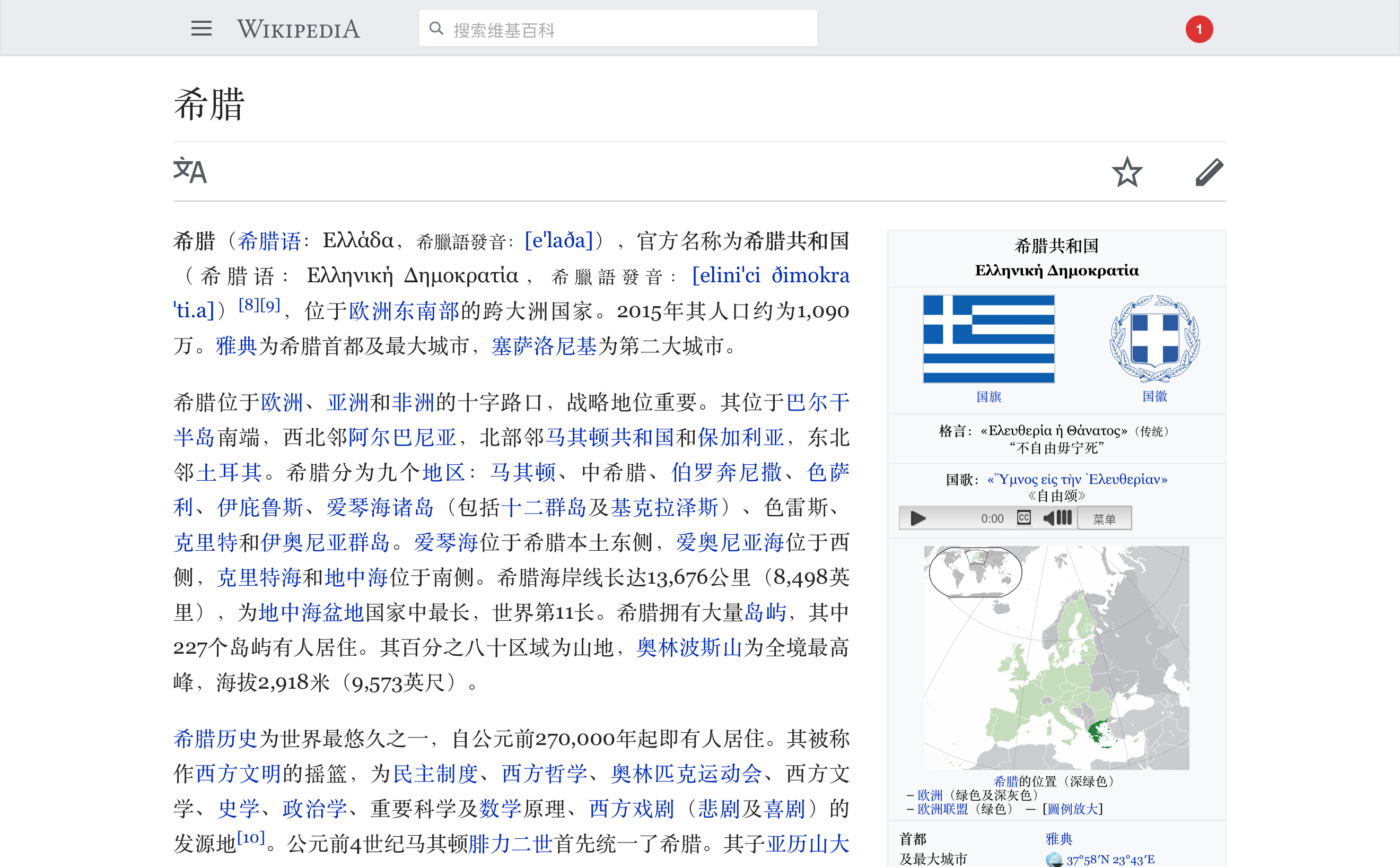Open the red notifications badge

1199,29
